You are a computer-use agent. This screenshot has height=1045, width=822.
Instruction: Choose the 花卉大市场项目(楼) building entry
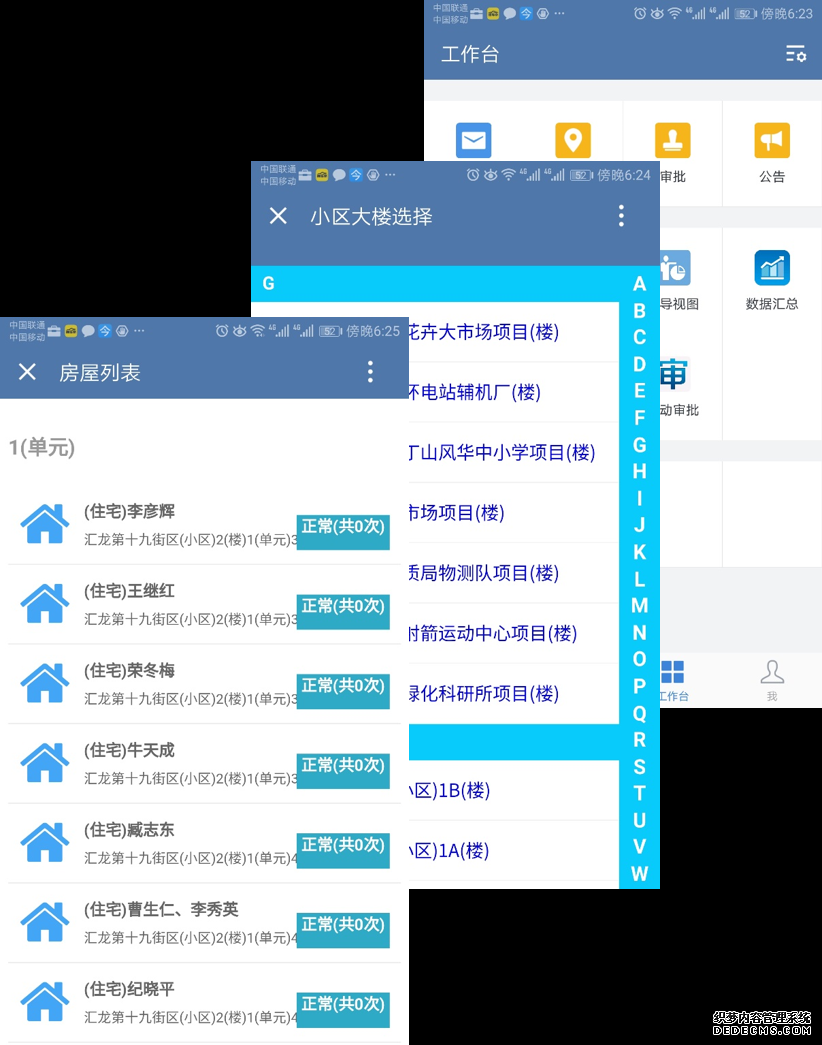514,332
